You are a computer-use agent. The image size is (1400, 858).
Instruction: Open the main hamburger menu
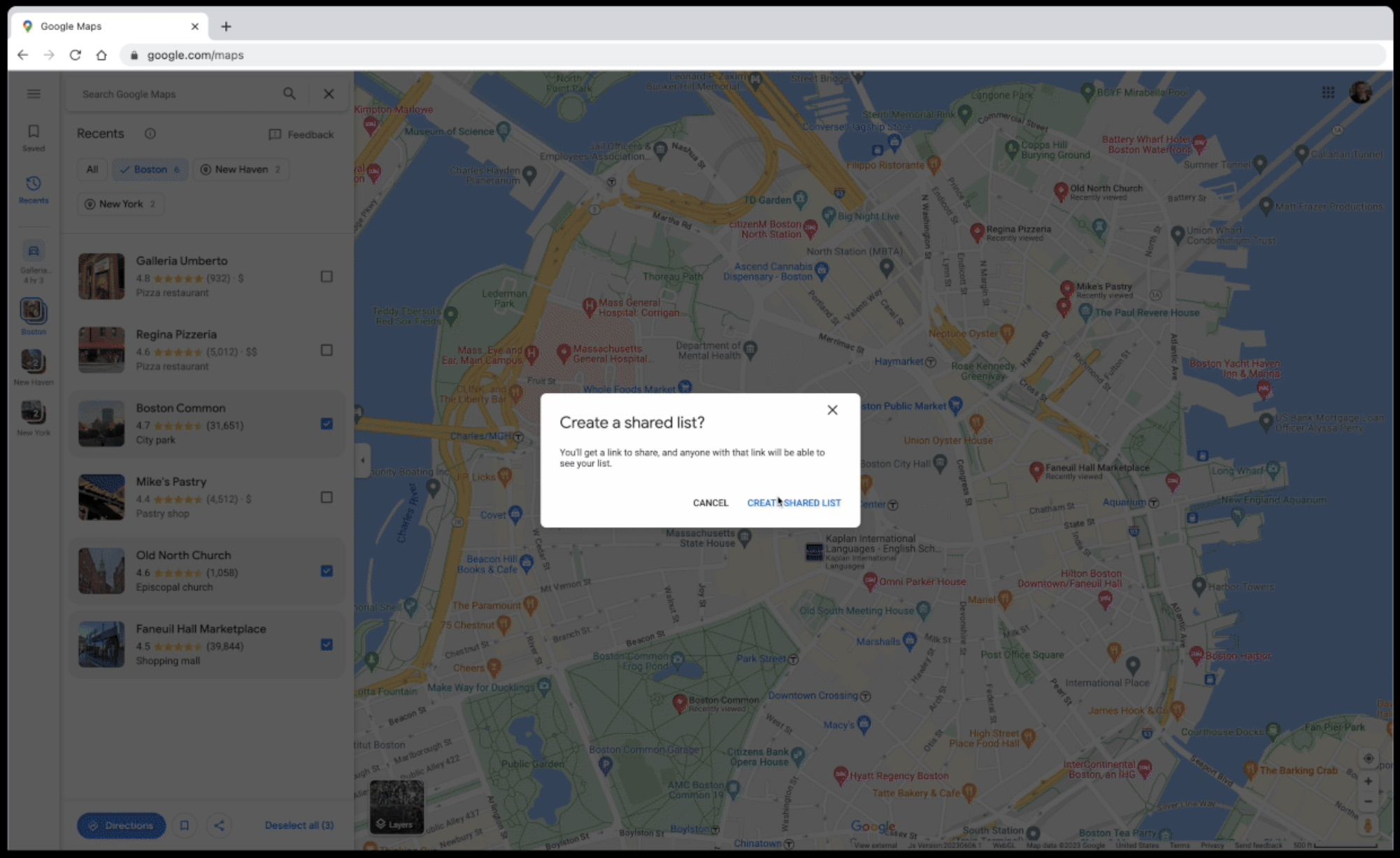[34, 93]
